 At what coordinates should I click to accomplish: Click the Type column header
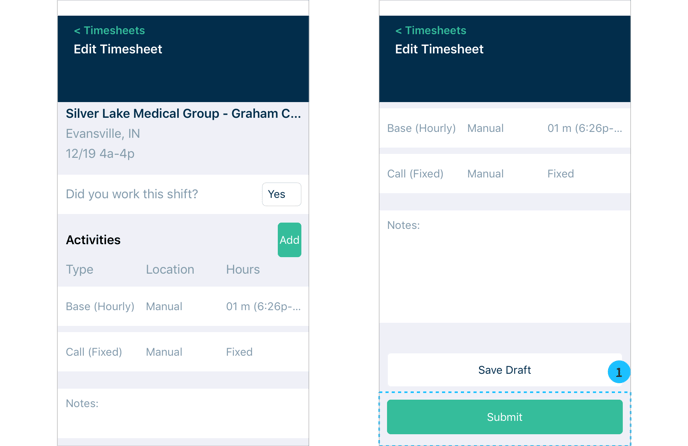click(x=80, y=269)
